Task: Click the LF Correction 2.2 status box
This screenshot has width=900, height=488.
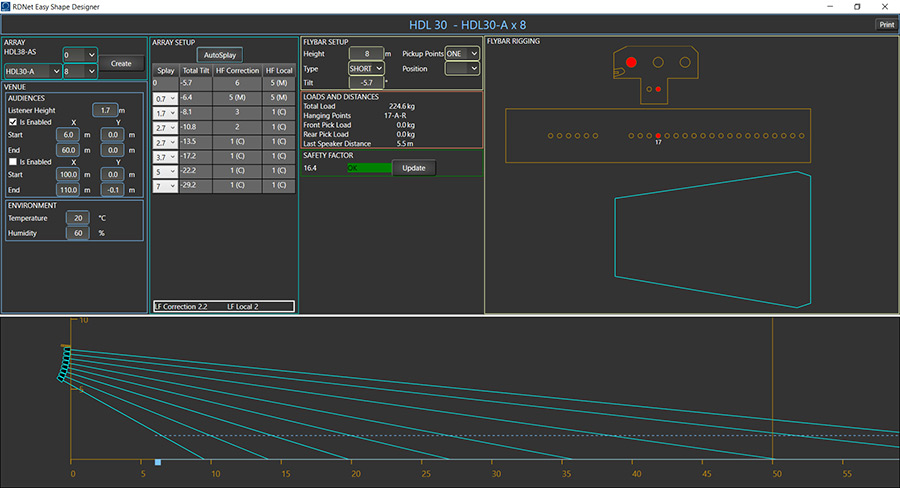Action: [x=224, y=307]
